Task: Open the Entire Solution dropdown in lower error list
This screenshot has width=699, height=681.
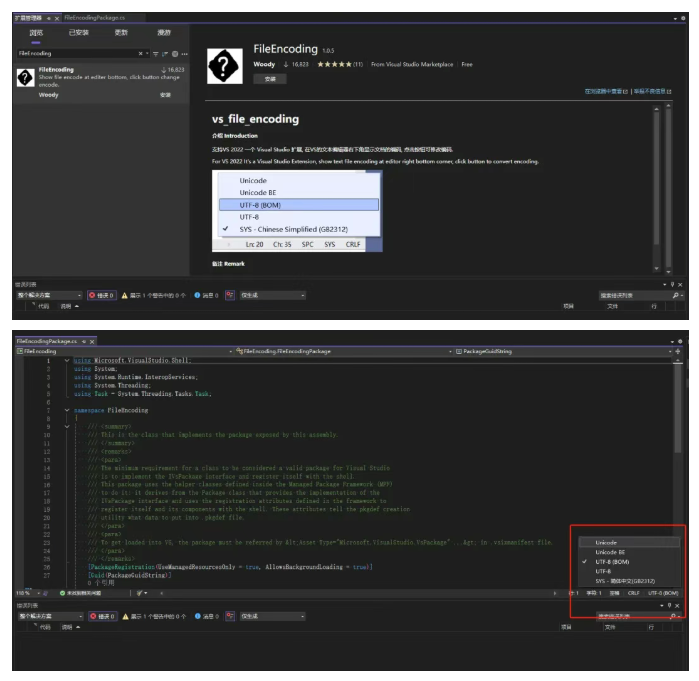Action: coord(50,616)
